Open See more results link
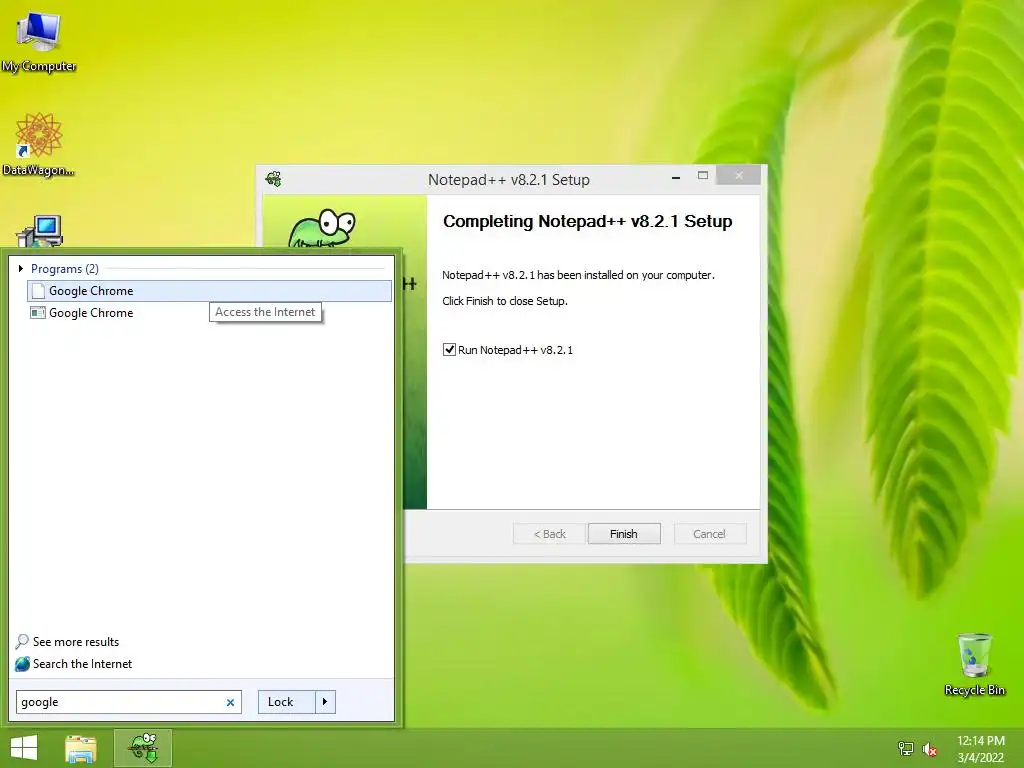The height and width of the screenshot is (768, 1024). (76, 642)
